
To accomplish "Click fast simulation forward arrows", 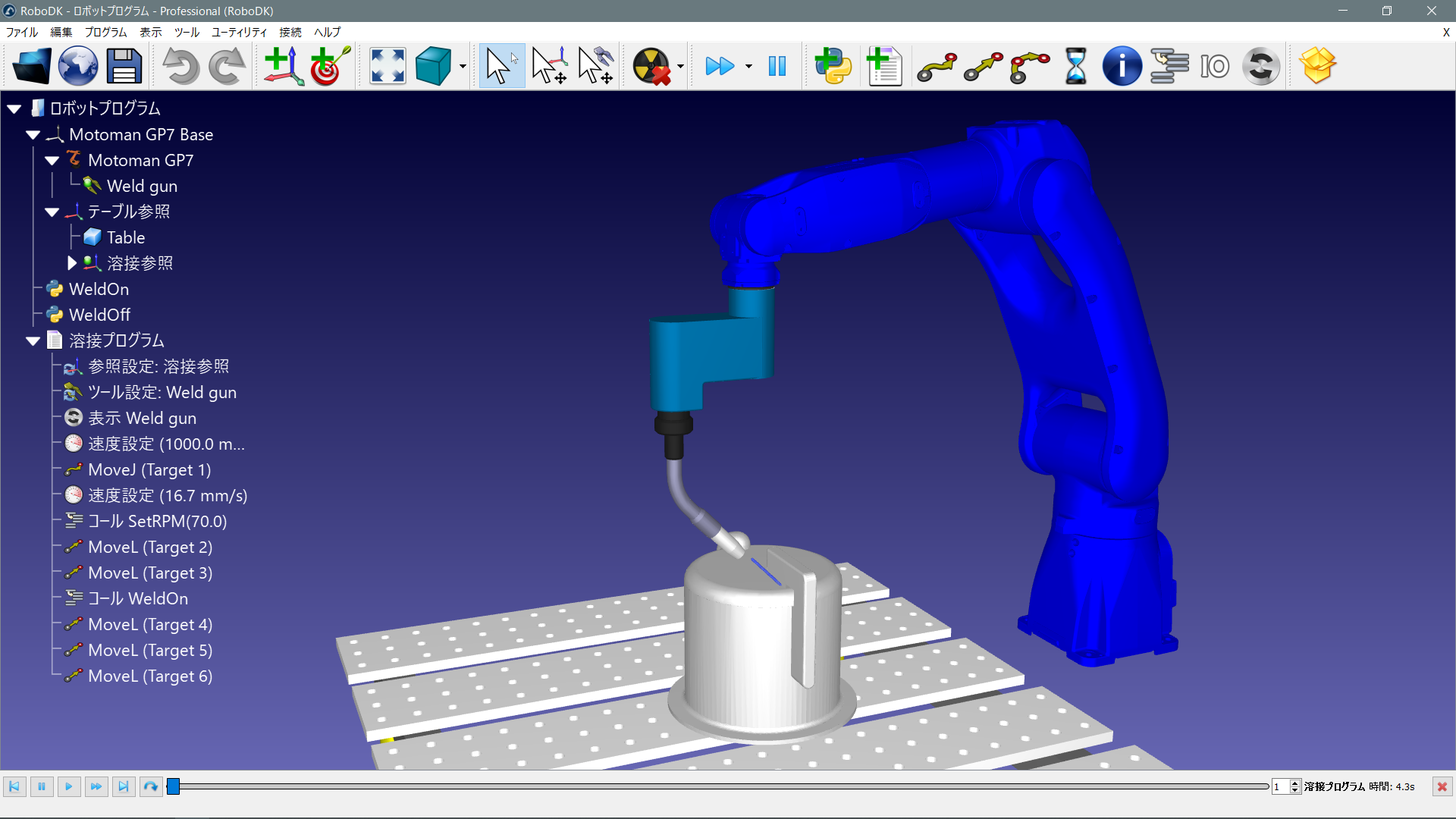I will (720, 66).
